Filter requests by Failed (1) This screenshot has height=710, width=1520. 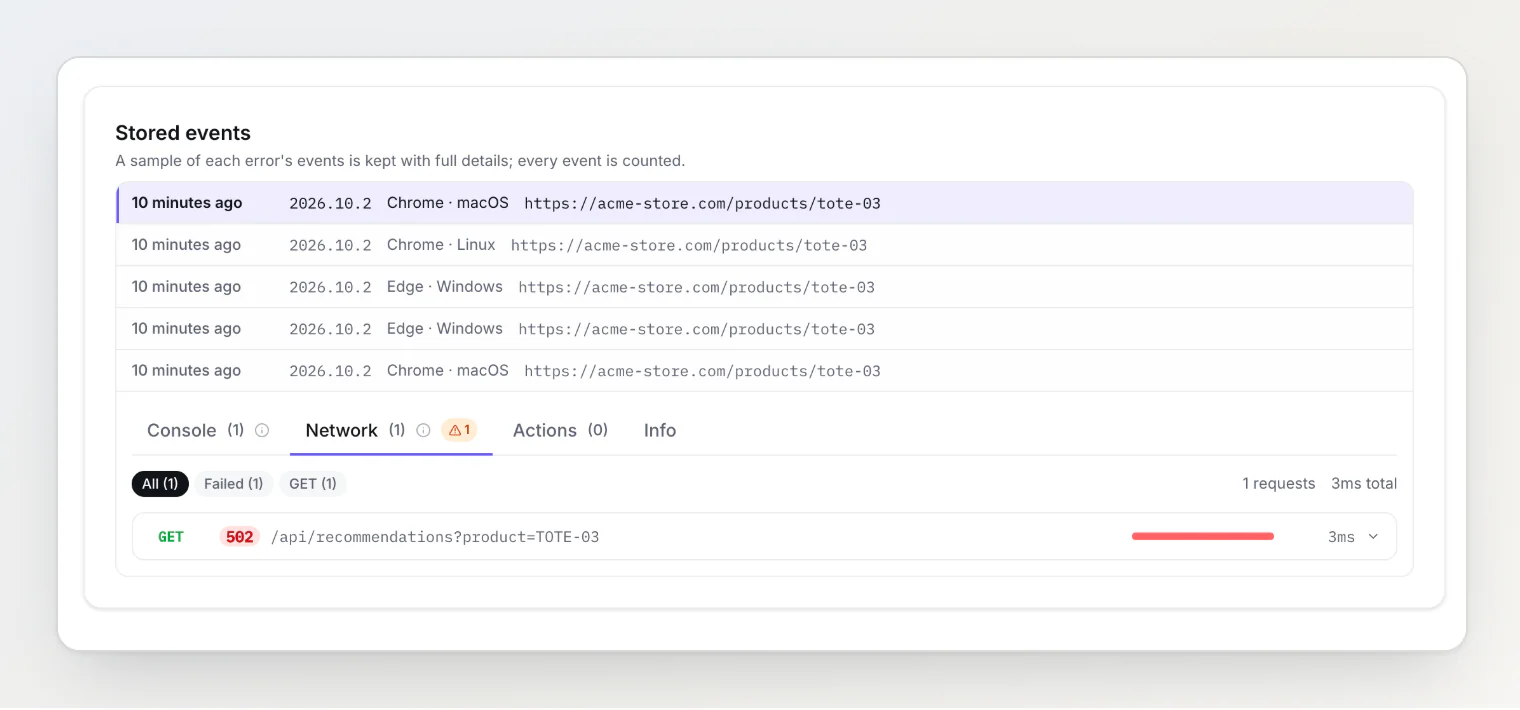233,484
